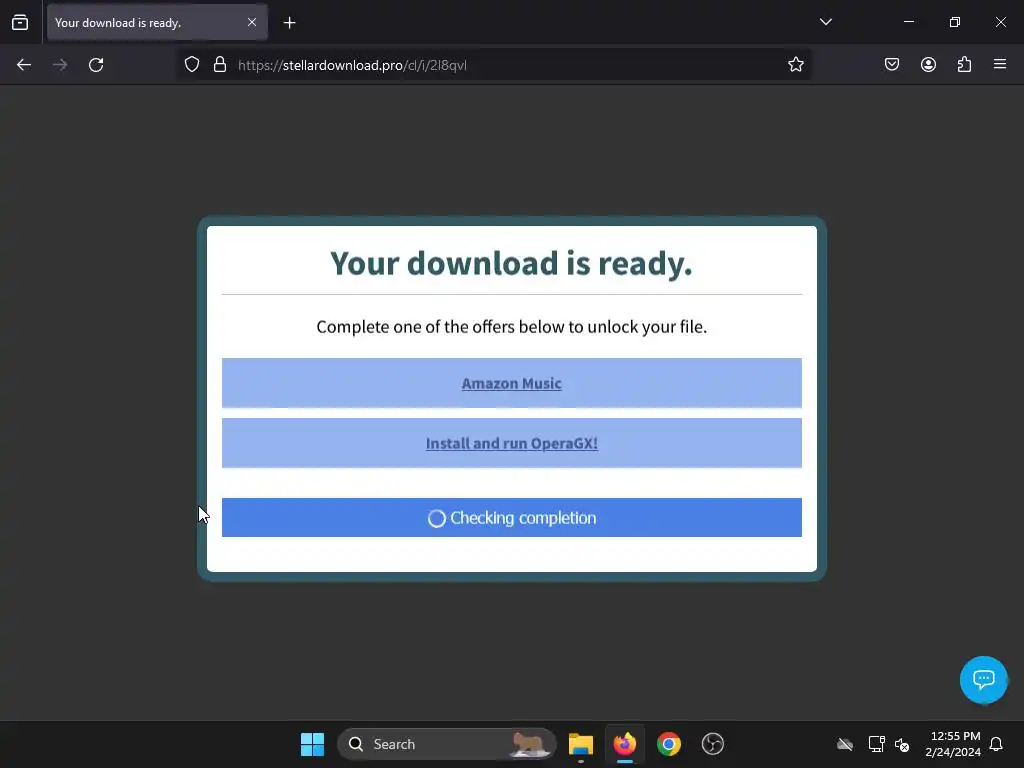Open File Explorer from taskbar

581,744
